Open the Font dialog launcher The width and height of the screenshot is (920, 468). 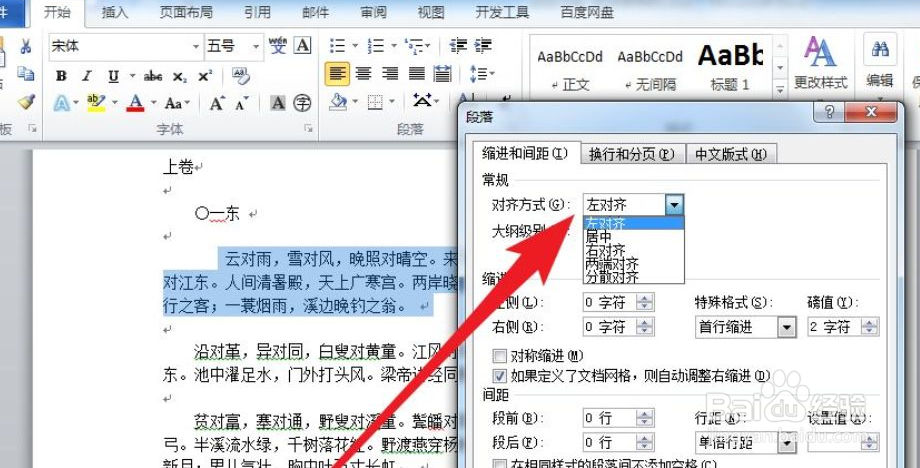[308, 128]
